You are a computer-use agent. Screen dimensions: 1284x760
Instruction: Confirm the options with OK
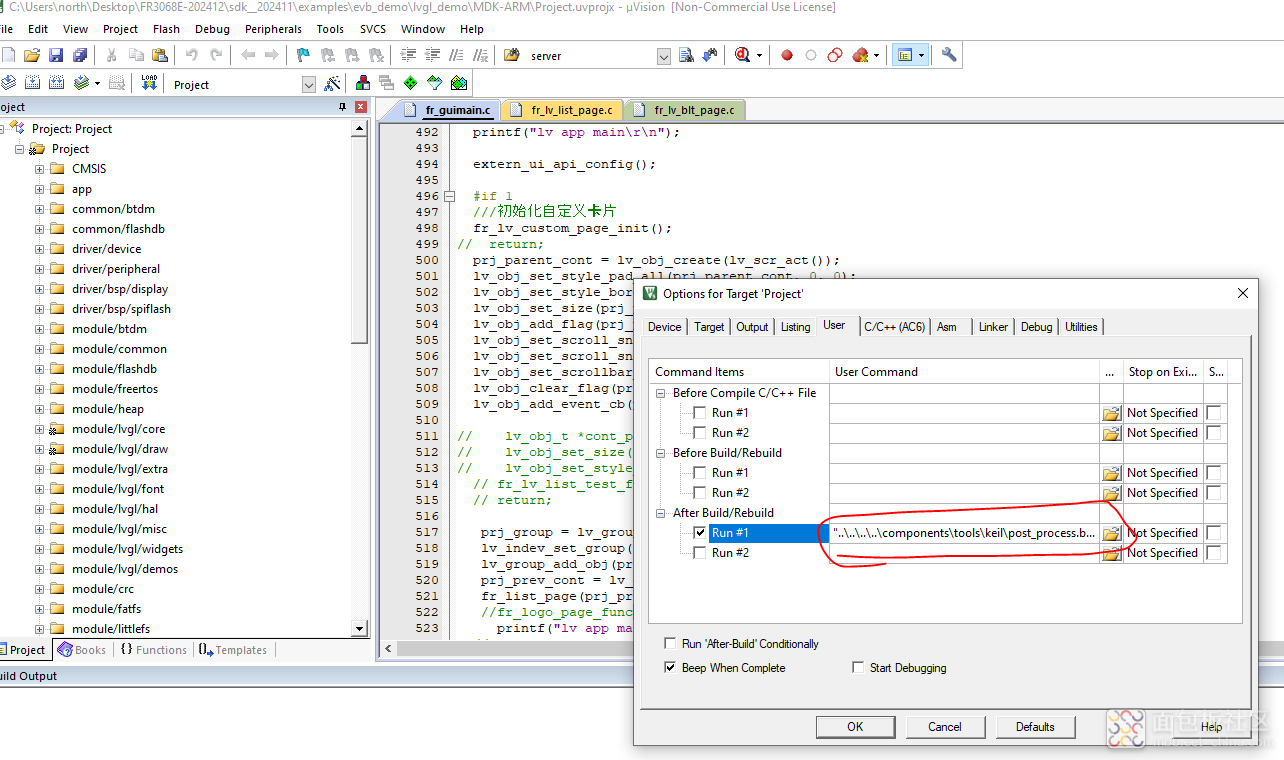(855, 727)
